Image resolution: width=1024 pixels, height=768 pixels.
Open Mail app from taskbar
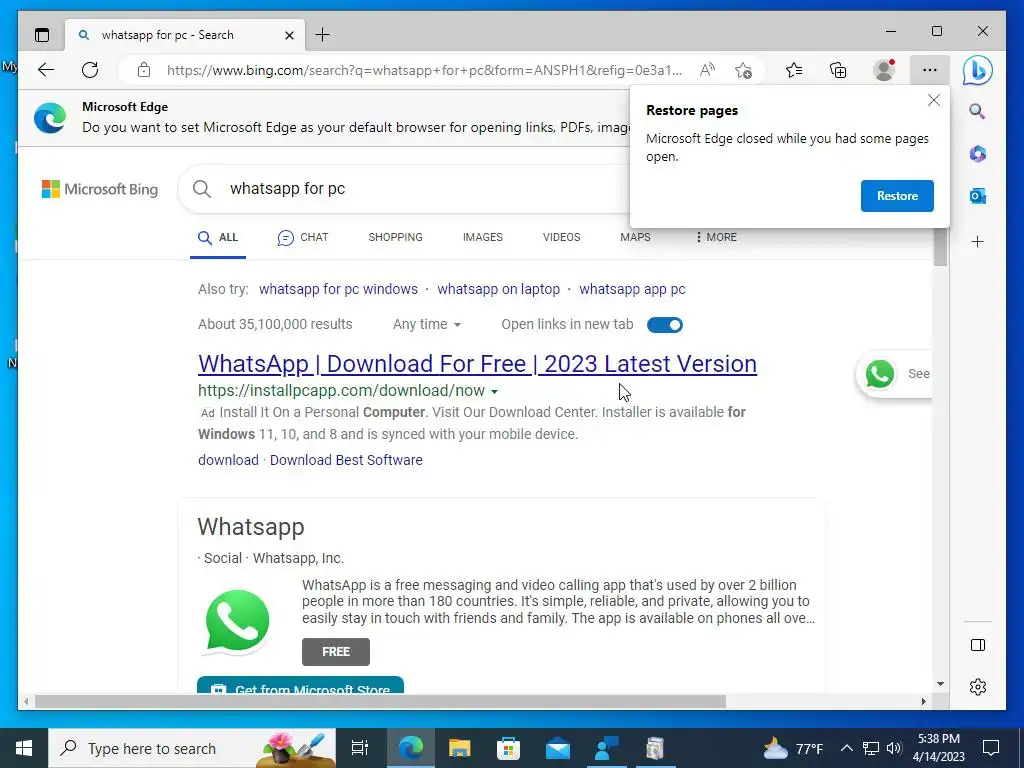558,748
